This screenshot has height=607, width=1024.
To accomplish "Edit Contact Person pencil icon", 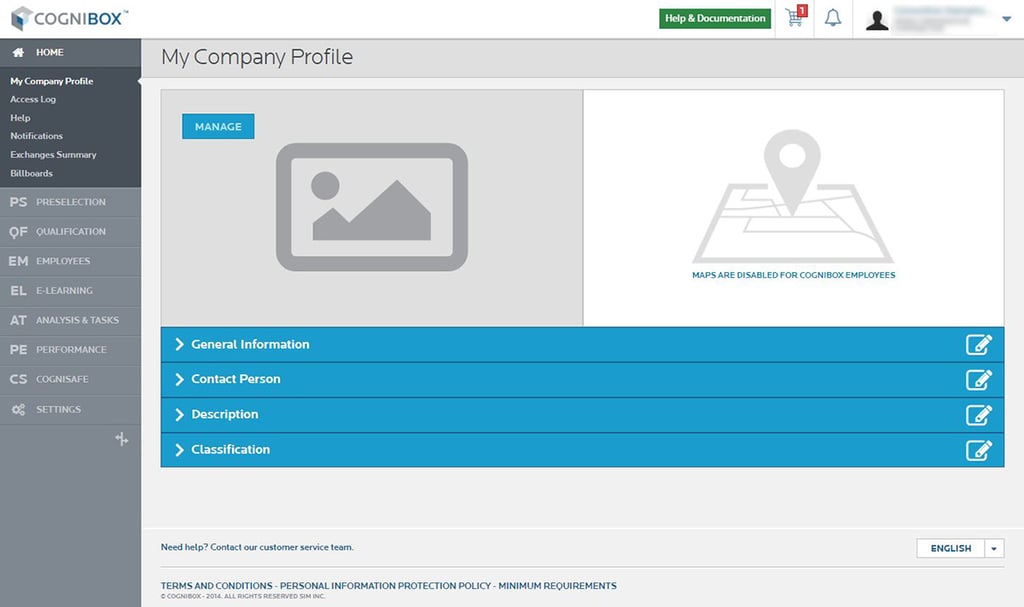I will pos(979,380).
